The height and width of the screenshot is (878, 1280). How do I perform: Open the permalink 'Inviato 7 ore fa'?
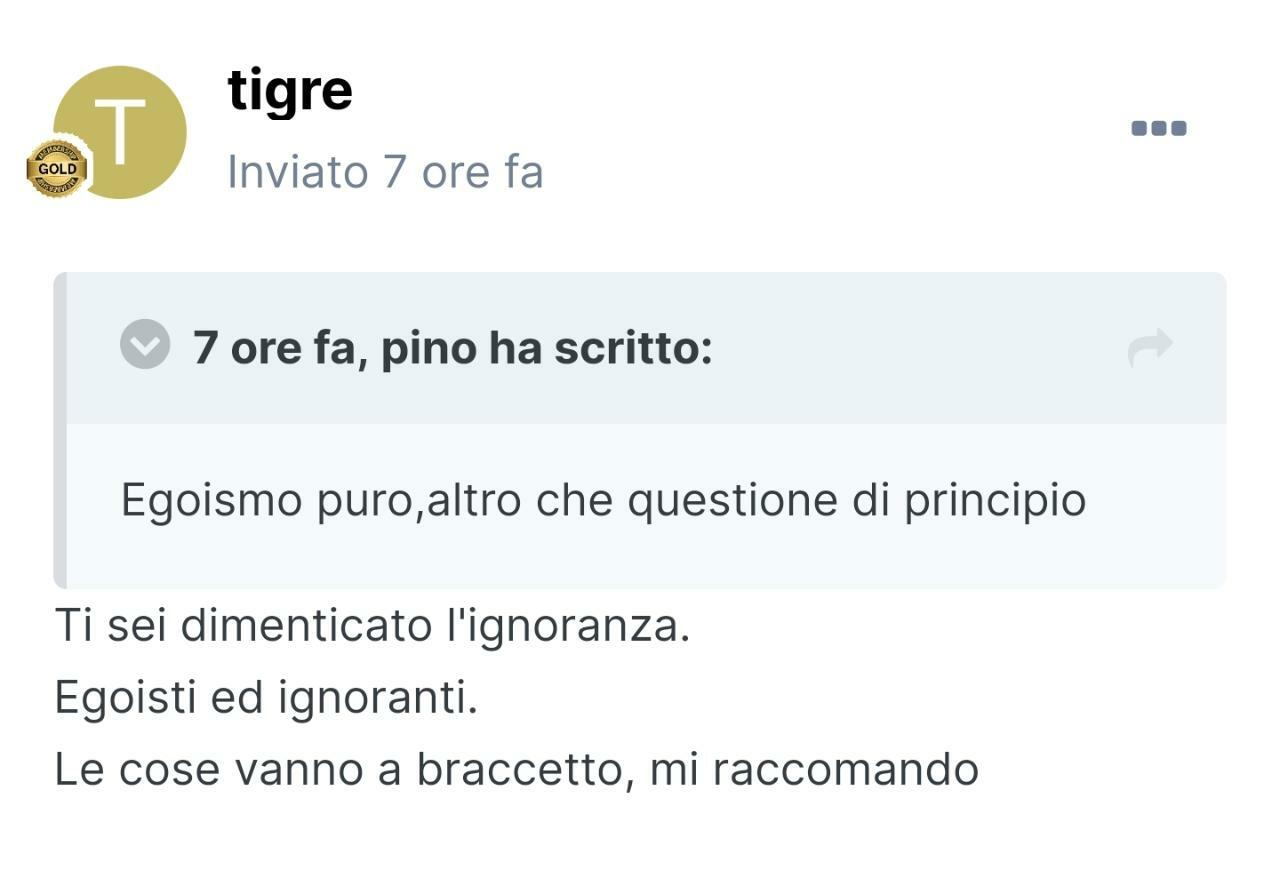(x=385, y=171)
